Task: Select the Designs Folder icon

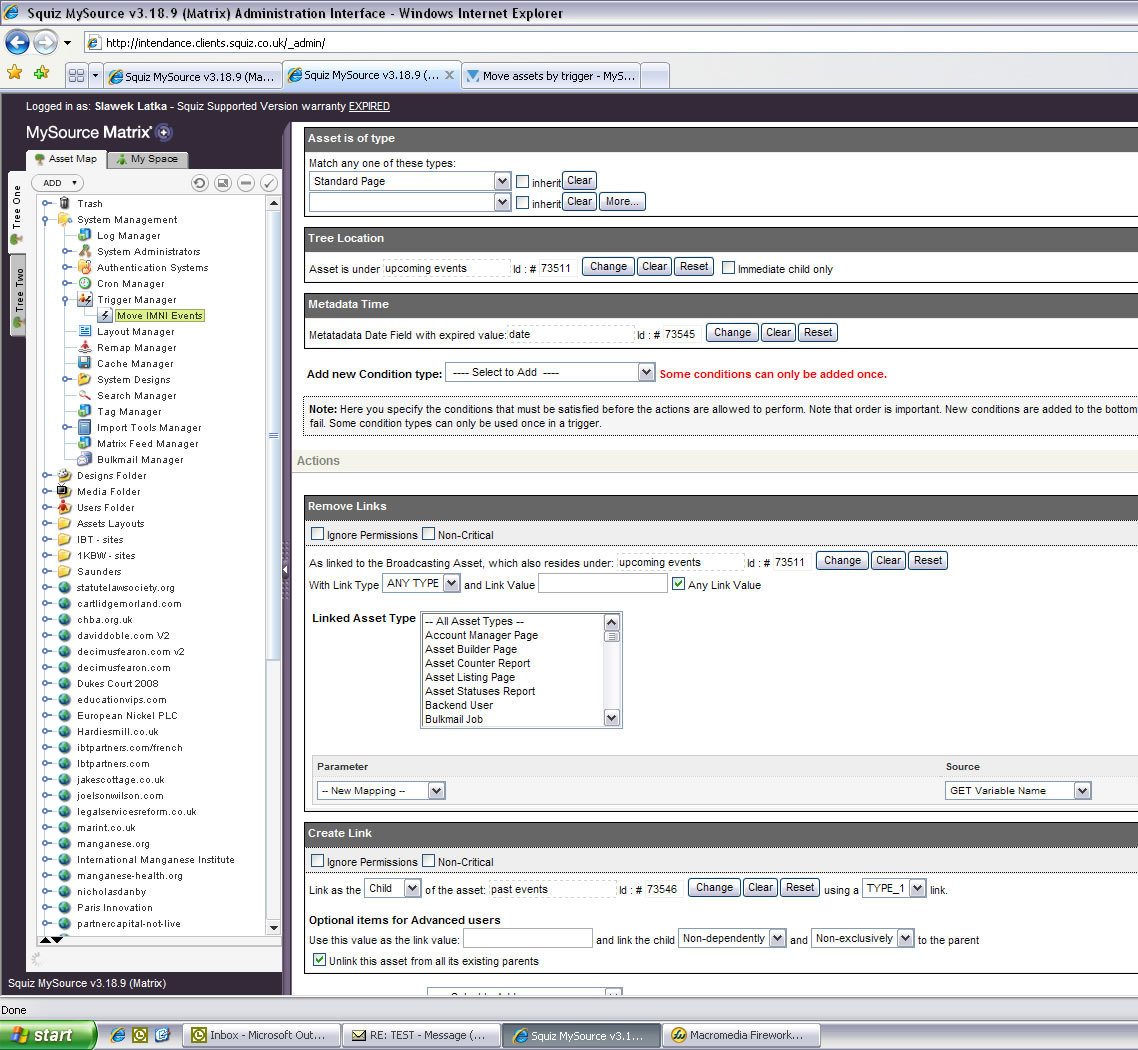Action: point(65,475)
